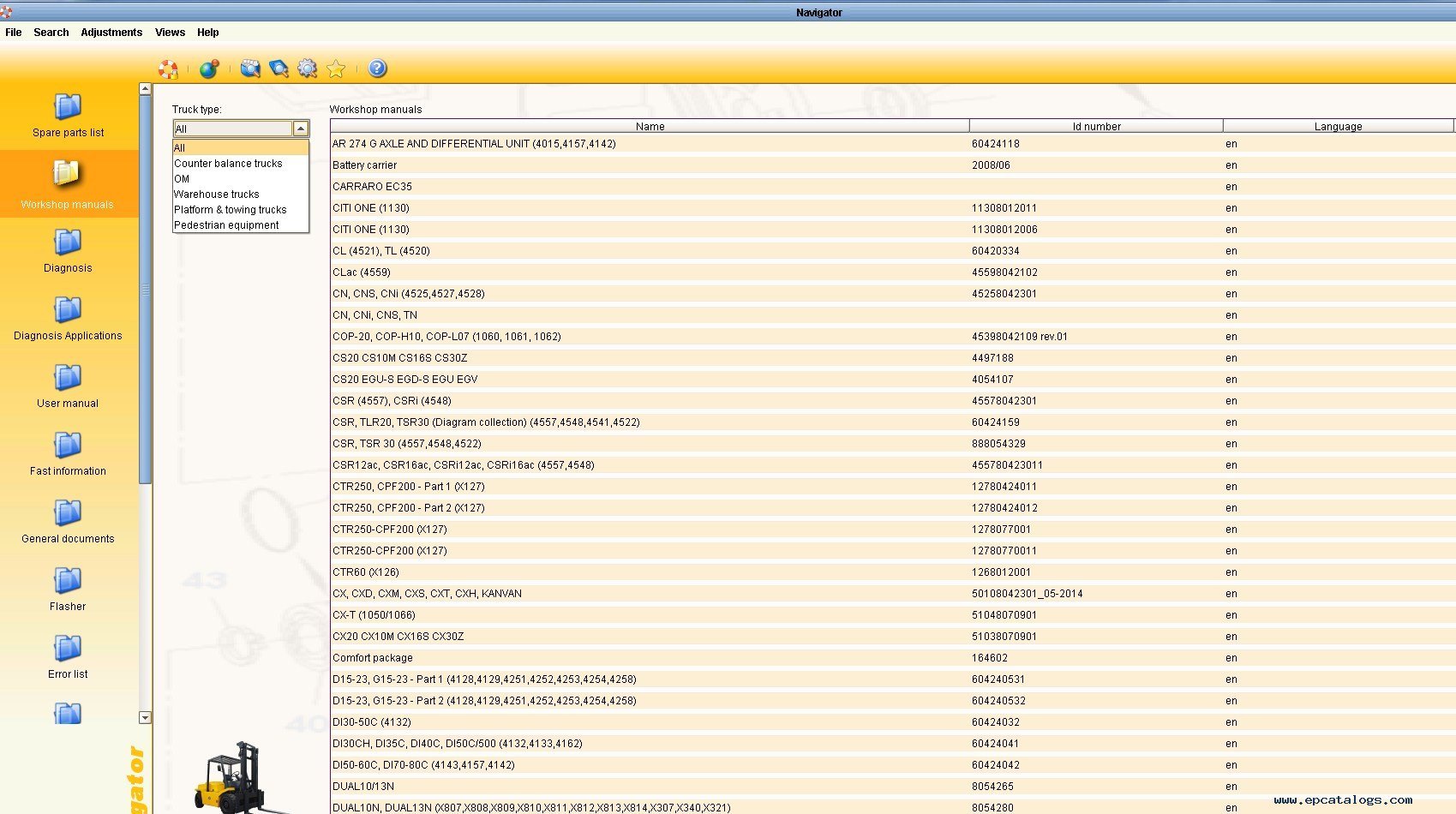The width and height of the screenshot is (1456, 814).
Task: Open the 'DUAL10/13N' manual row
Action: [892, 787]
